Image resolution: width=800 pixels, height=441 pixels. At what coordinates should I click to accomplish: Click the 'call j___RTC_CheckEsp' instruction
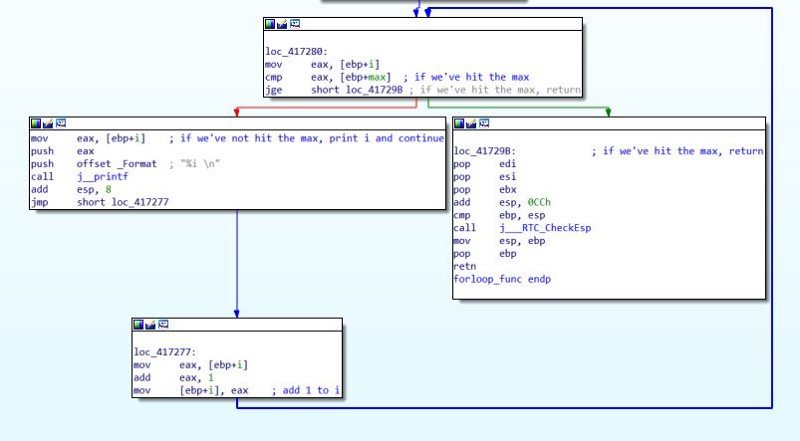coord(522,228)
